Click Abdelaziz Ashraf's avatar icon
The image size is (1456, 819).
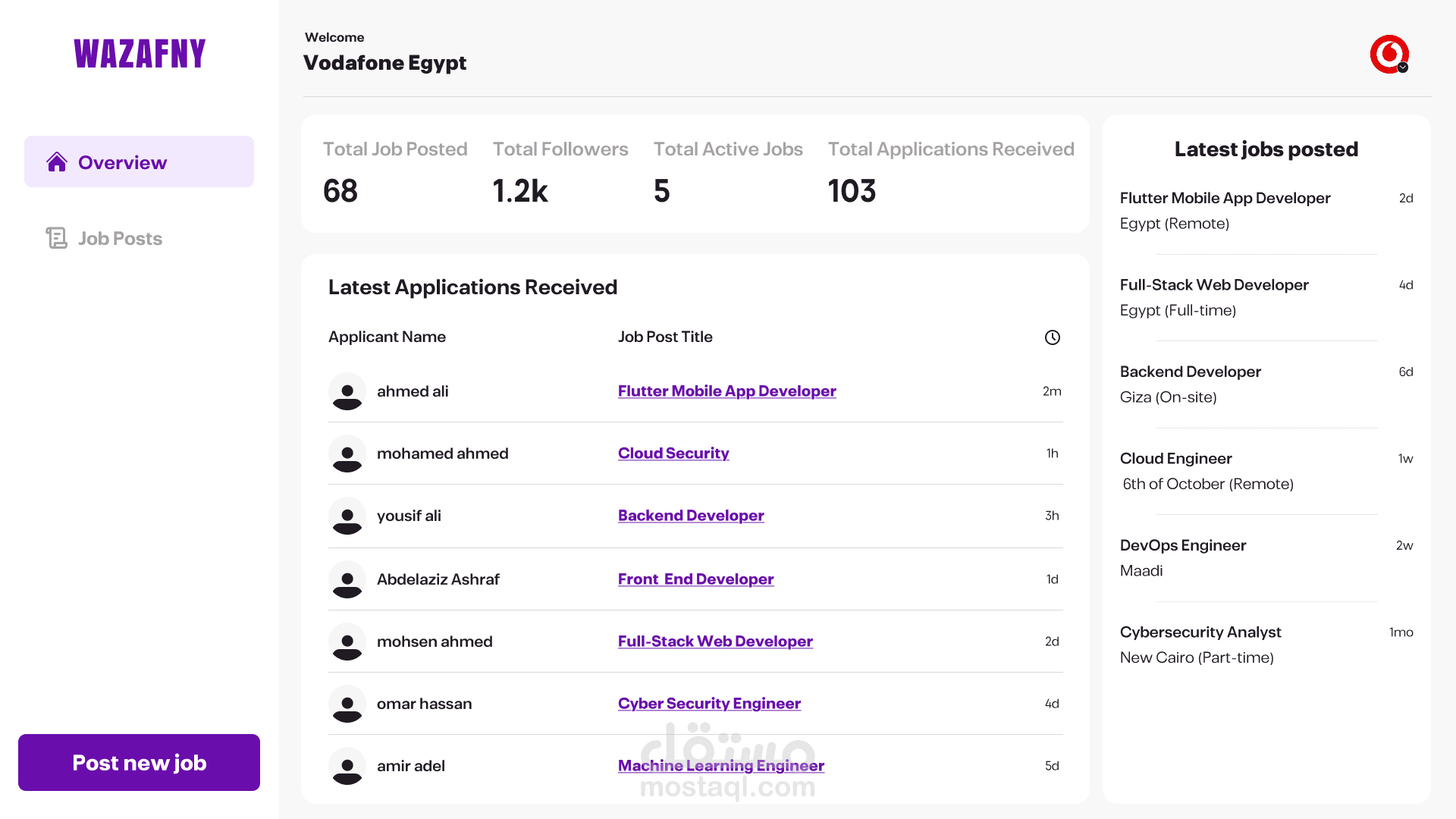pos(347,580)
